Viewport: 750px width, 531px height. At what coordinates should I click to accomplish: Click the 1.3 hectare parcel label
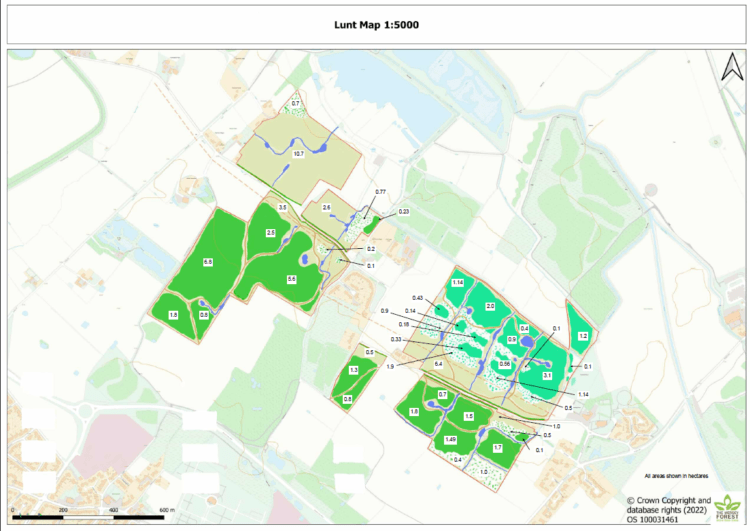click(353, 370)
